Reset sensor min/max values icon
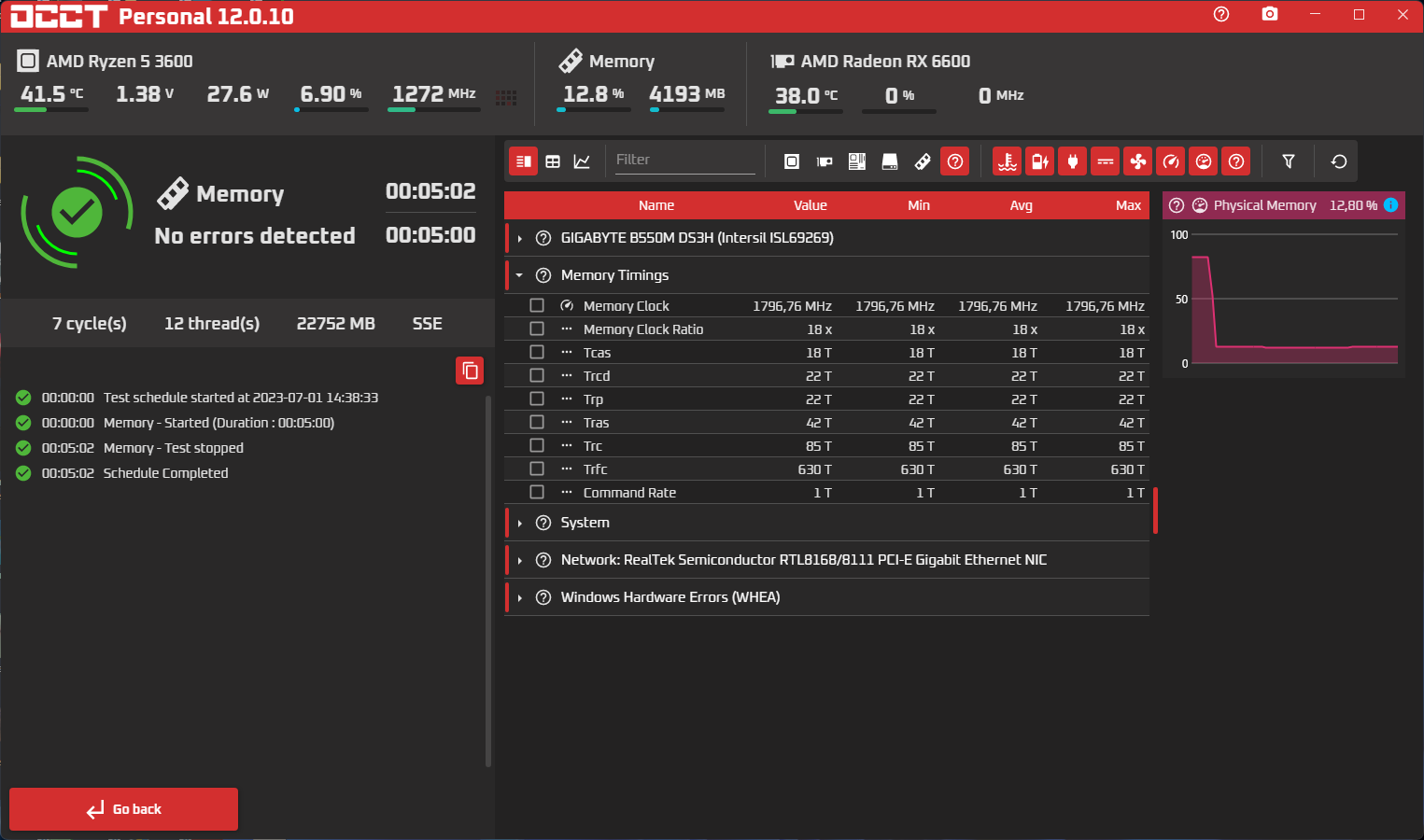The width and height of the screenshot is (1424, 840). pos(1338,161)
